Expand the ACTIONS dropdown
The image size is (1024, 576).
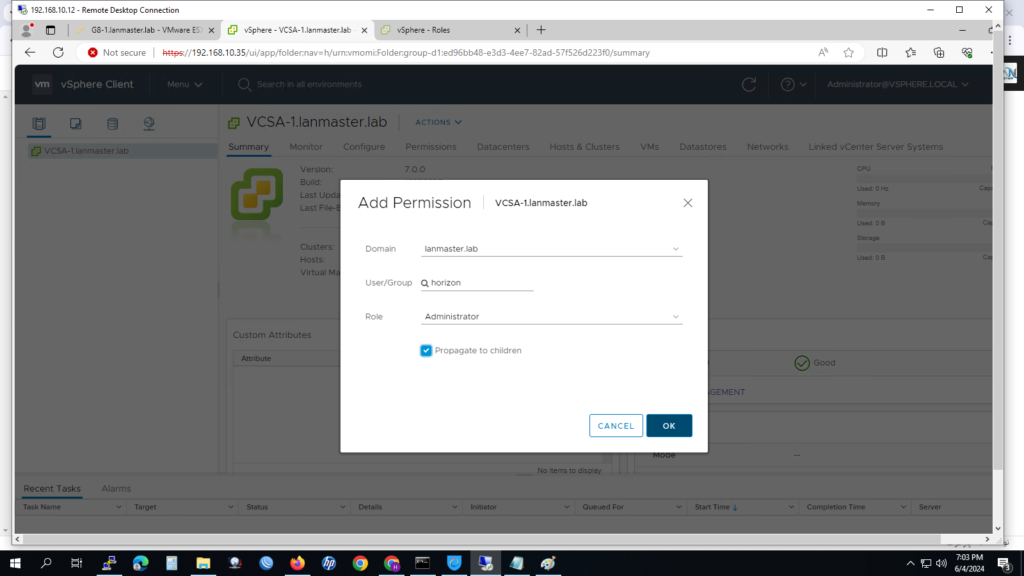438,122
